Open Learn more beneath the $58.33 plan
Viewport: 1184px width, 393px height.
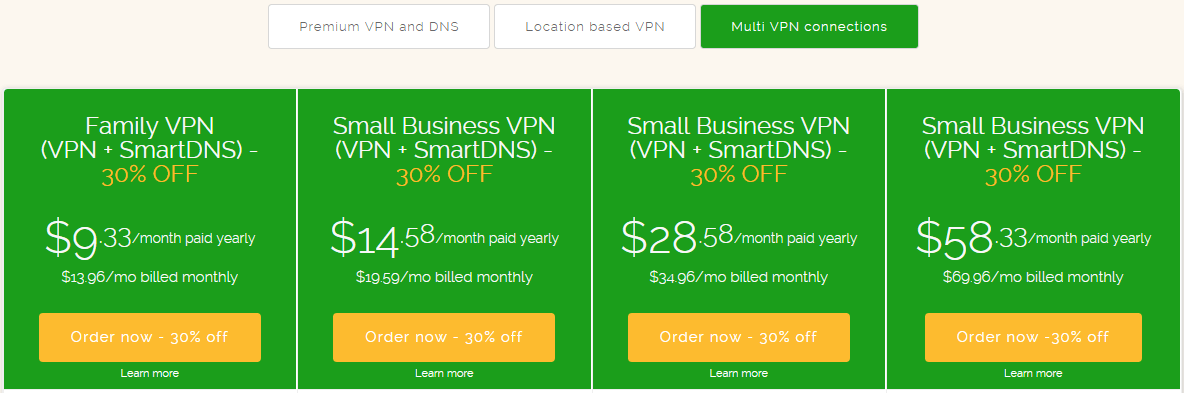[x=1033, y=373]
